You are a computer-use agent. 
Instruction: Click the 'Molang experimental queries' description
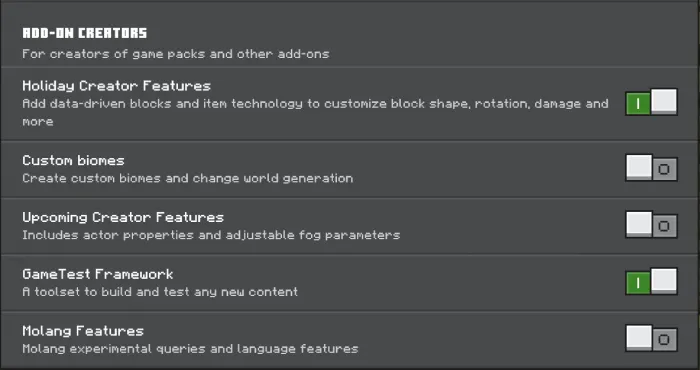coord(190,349)
